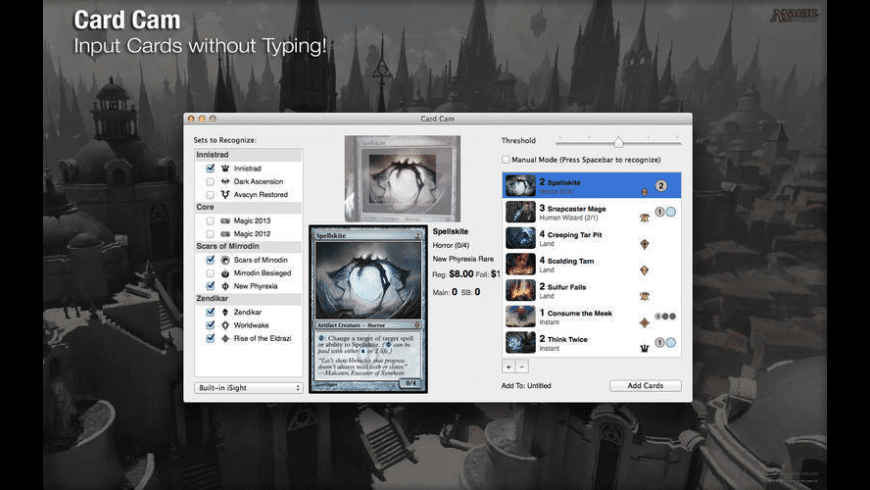Open the Built-in iSight camera dropdown

249,387
